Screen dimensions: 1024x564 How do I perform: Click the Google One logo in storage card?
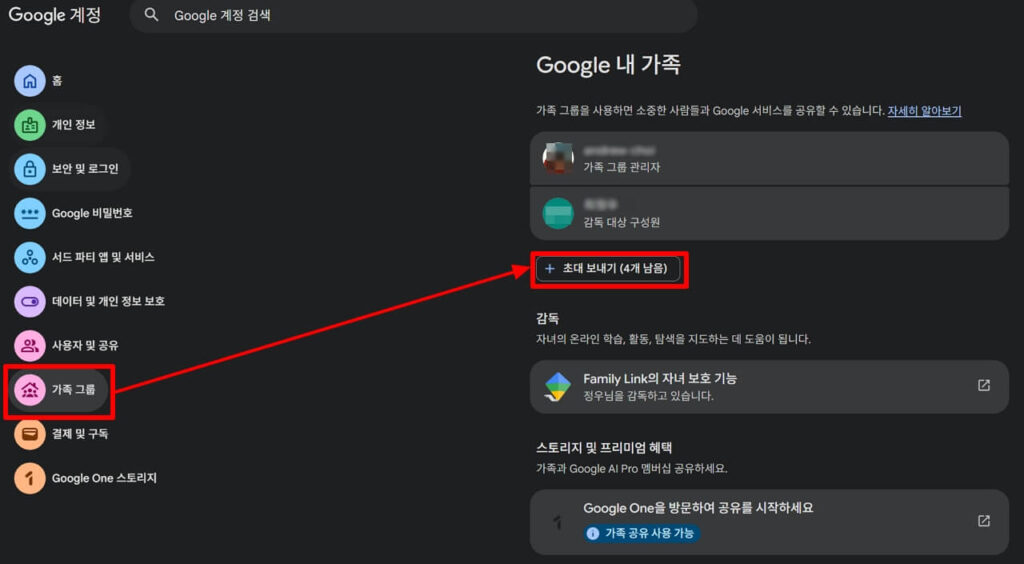pyautogui.click(x=557, y=522)
